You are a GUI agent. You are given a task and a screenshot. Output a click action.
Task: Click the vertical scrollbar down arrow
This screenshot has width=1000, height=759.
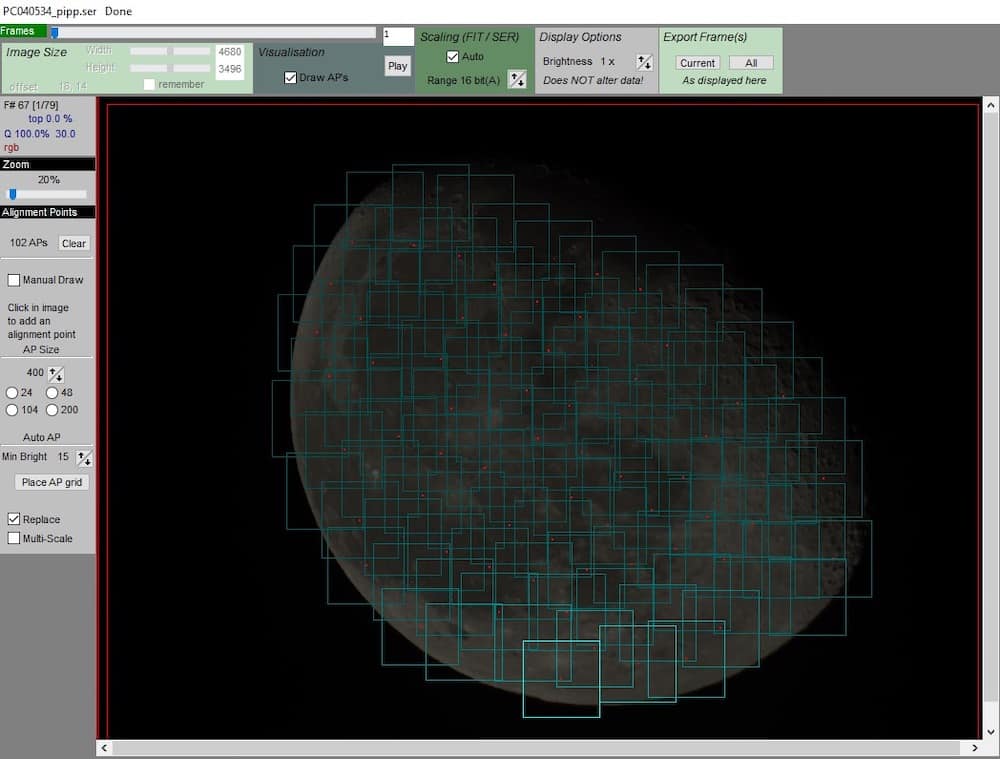[990, 732]
